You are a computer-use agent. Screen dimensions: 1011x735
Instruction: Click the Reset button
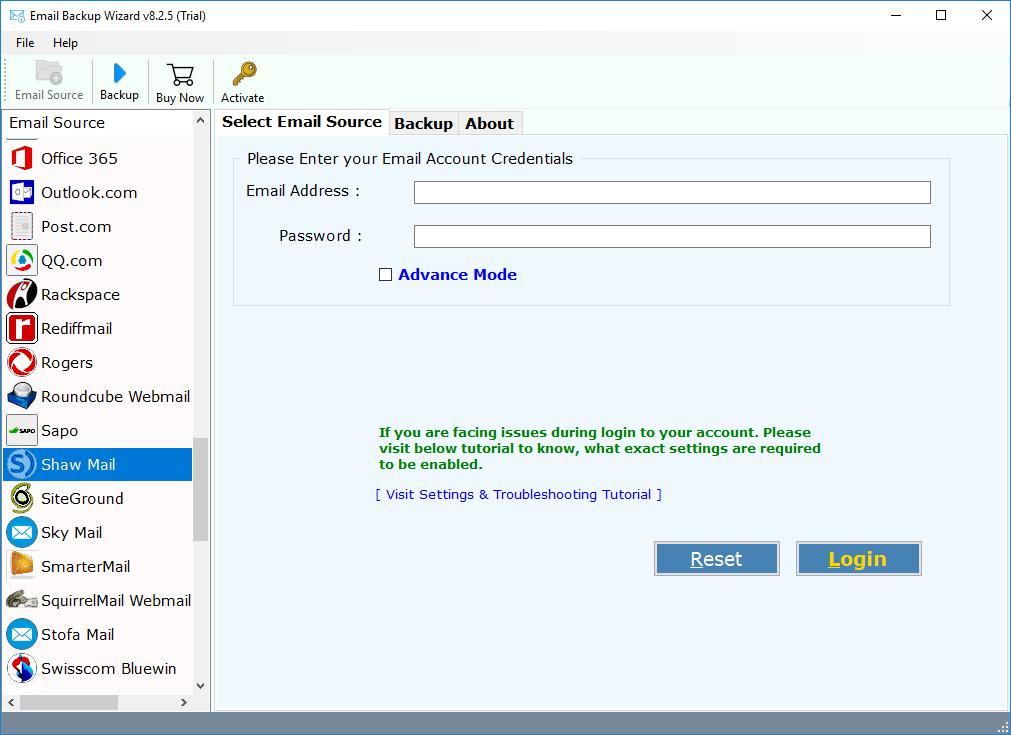pos(716,558)
